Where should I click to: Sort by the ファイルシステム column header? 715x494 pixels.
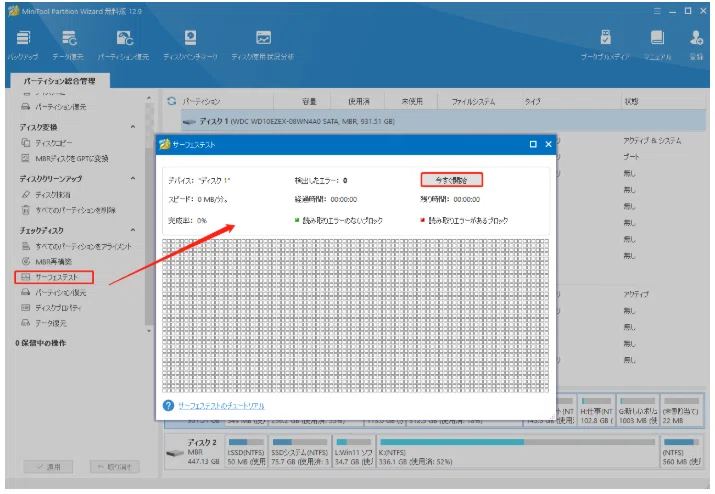coord(473,101)
